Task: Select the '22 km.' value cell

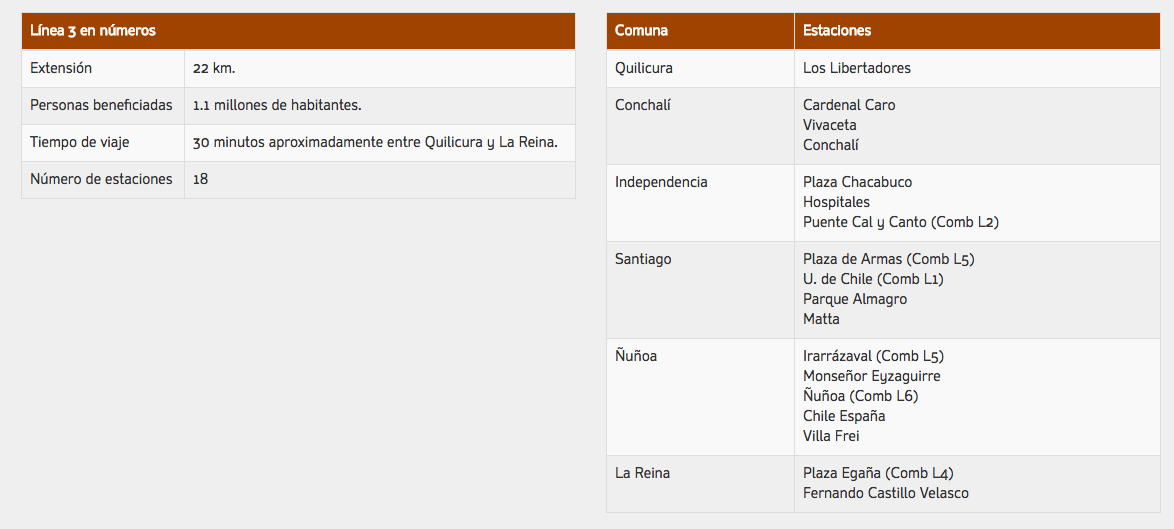Action: [x=214, y=68]
